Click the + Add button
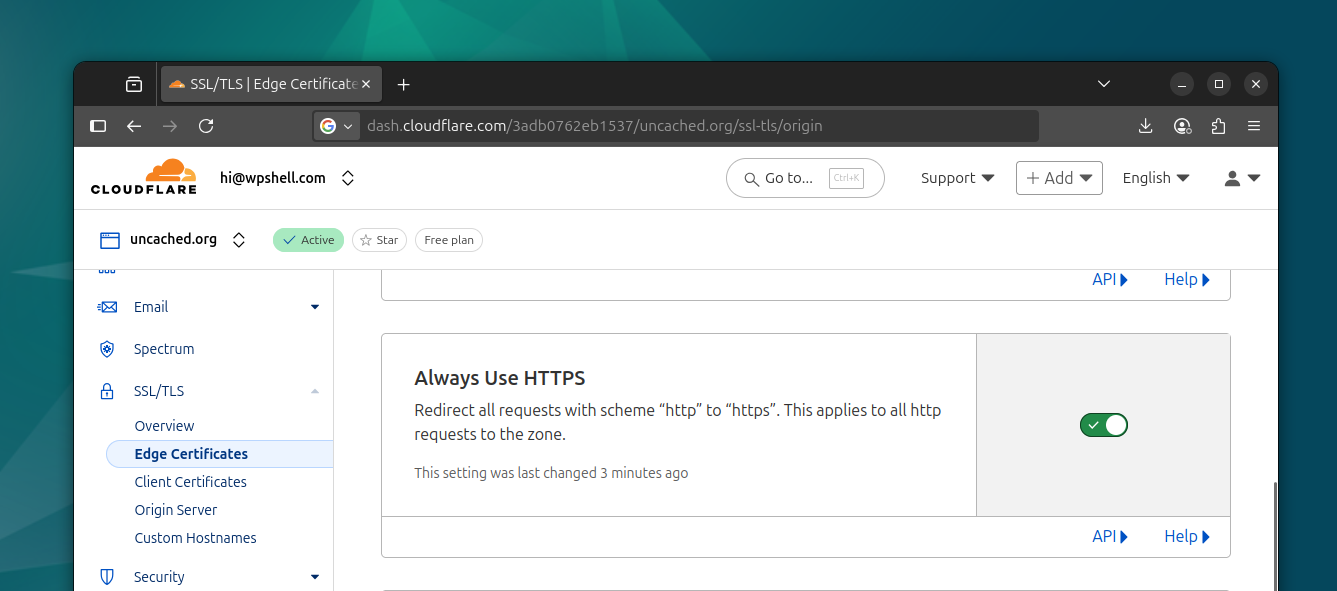This screenshot has height=591, width=1337. tap(1059, 178)
